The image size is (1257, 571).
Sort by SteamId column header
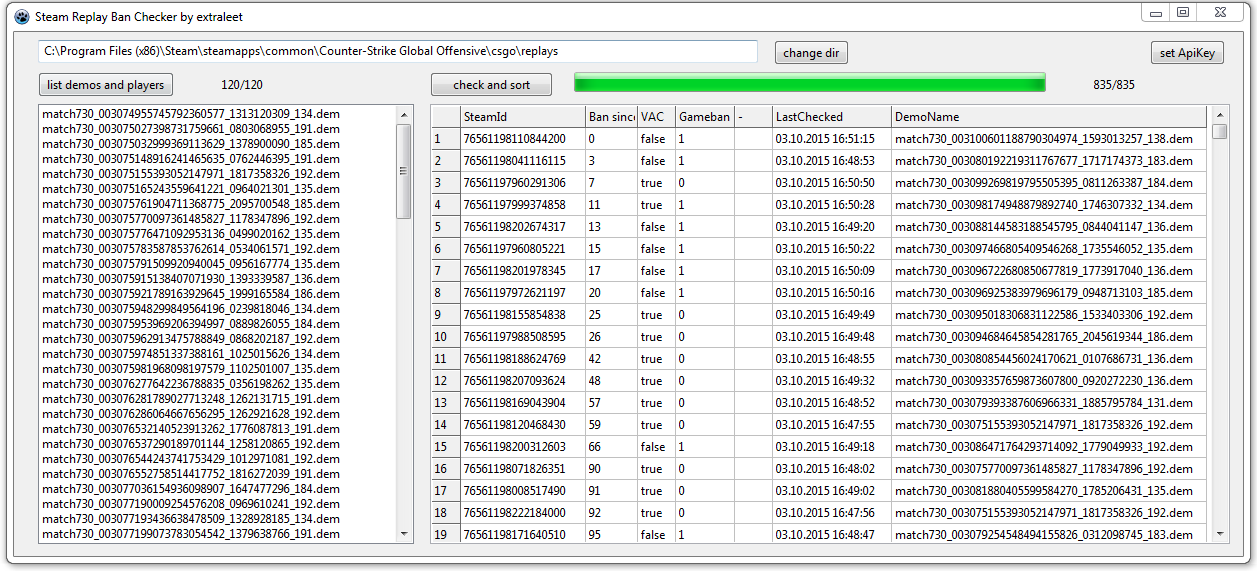click(523, 117)
